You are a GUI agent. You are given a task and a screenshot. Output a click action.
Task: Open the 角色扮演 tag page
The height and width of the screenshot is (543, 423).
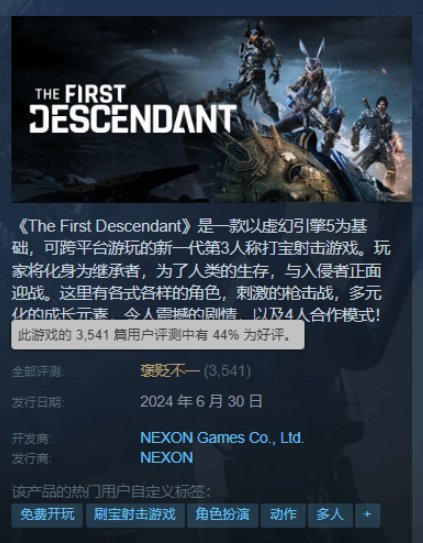click(222, 515)
